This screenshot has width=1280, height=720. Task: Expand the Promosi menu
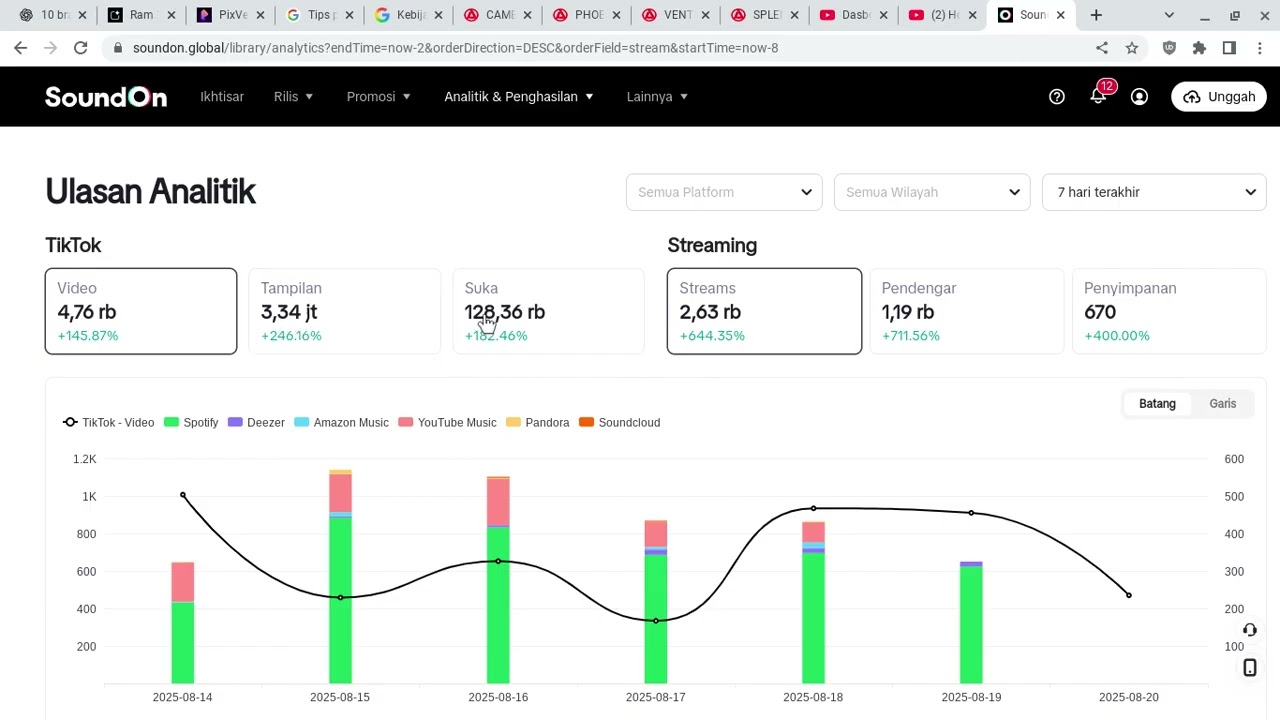tap(379, 96)
